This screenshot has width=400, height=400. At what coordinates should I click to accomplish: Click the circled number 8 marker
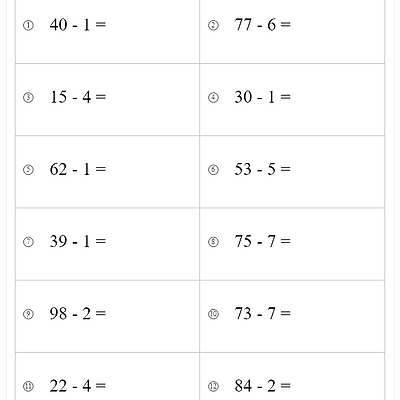(x=213, y=242)
